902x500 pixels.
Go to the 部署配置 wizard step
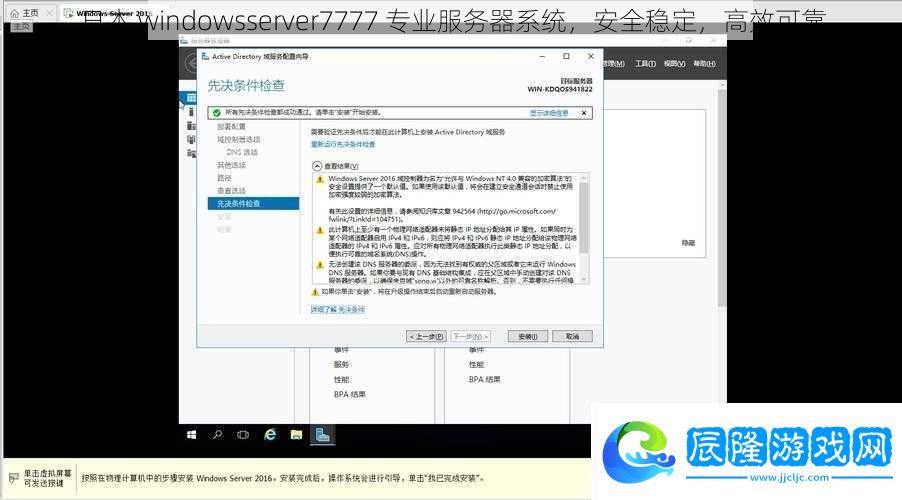(231, 127)
